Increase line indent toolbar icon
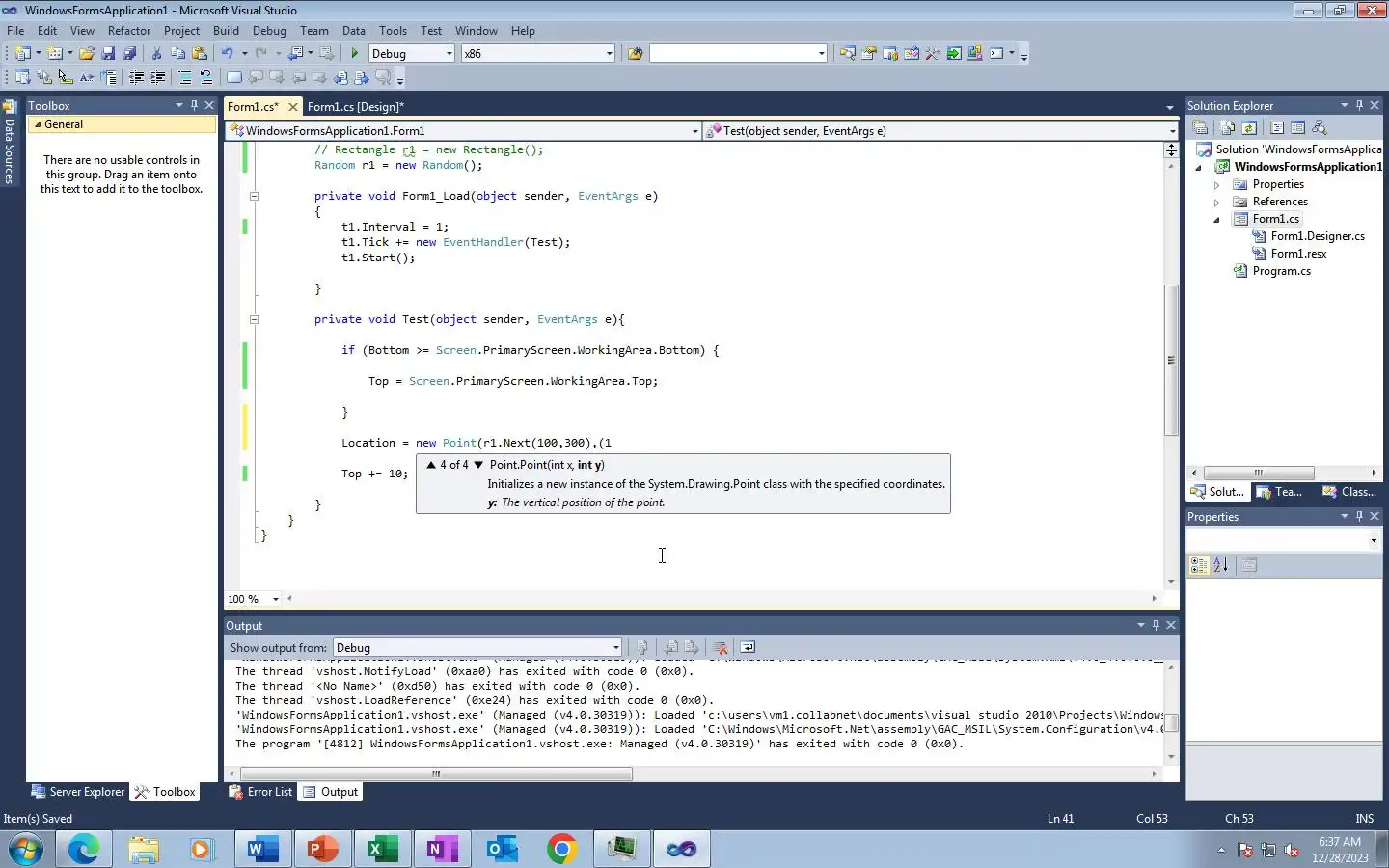The height and width of the screenshot is (868, 1389). pos(158,78)
